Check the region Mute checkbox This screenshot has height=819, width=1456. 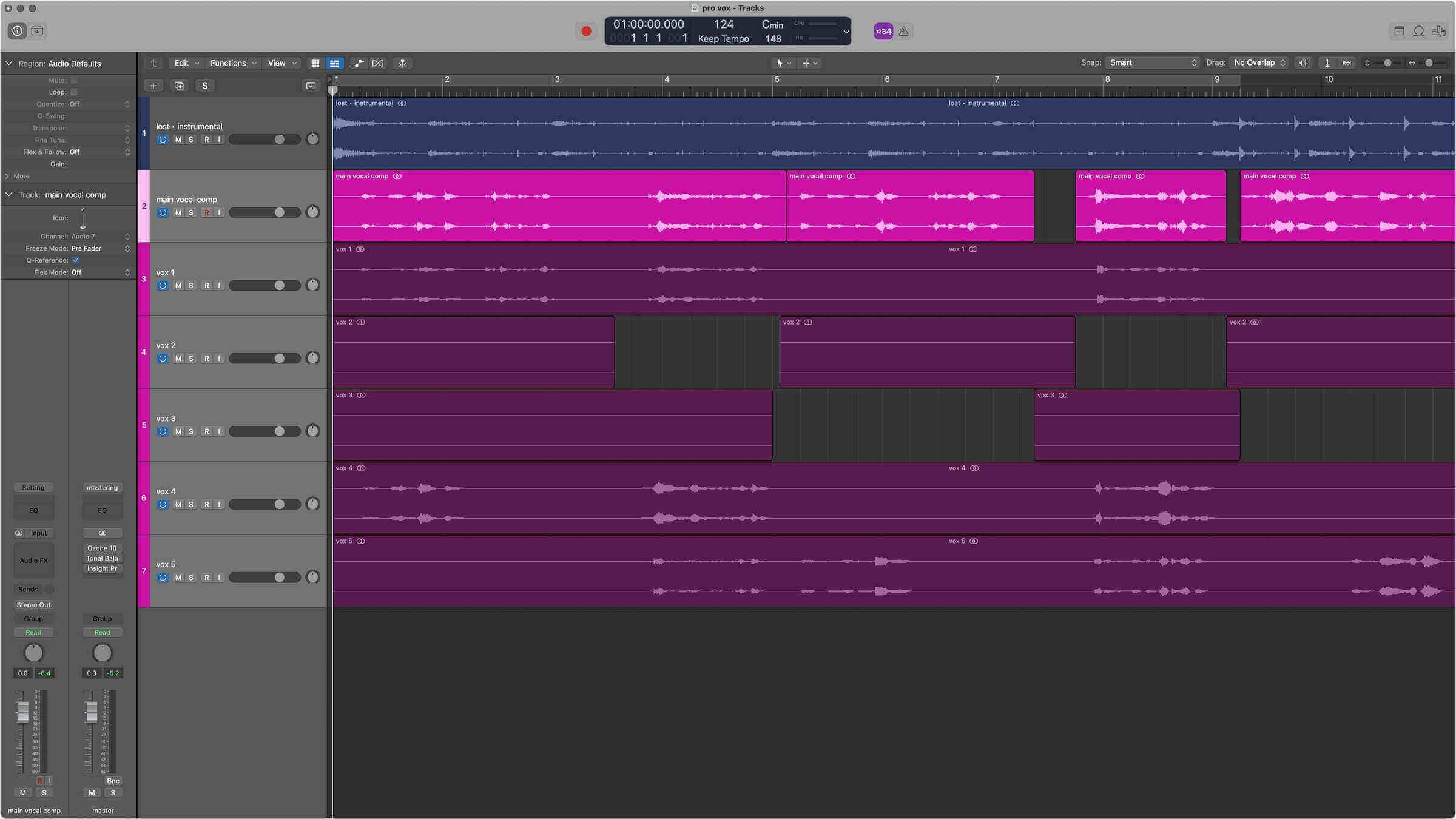click(74, 80)
